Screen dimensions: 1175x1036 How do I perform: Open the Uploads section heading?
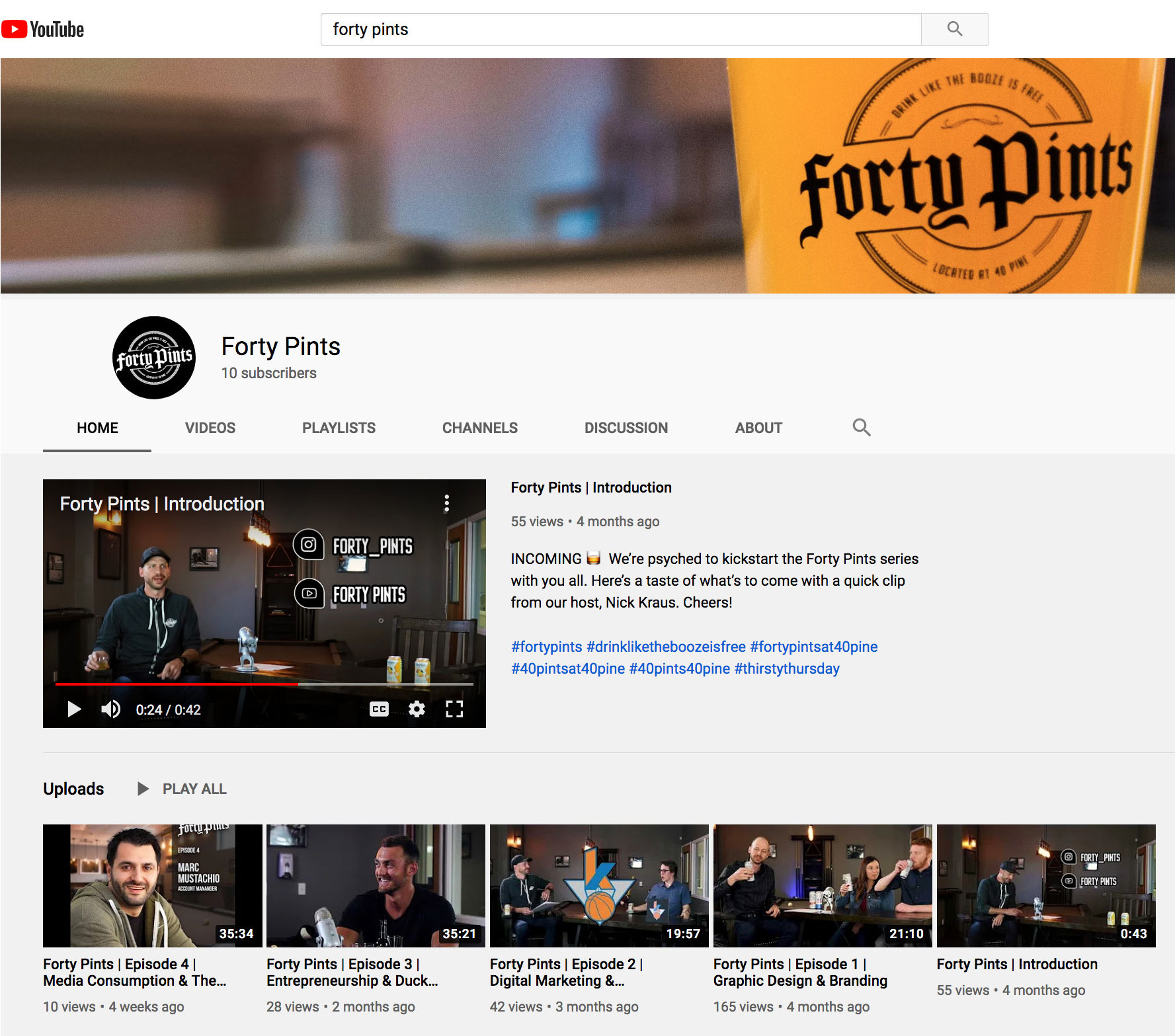click(x=73, y=789)
